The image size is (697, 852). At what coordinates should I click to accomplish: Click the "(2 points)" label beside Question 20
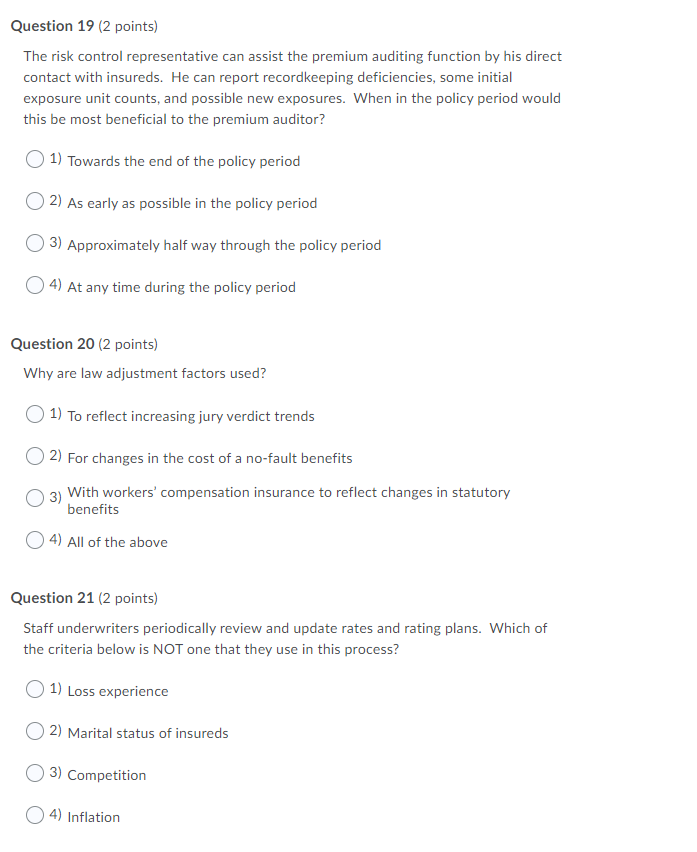coord(128,343)
